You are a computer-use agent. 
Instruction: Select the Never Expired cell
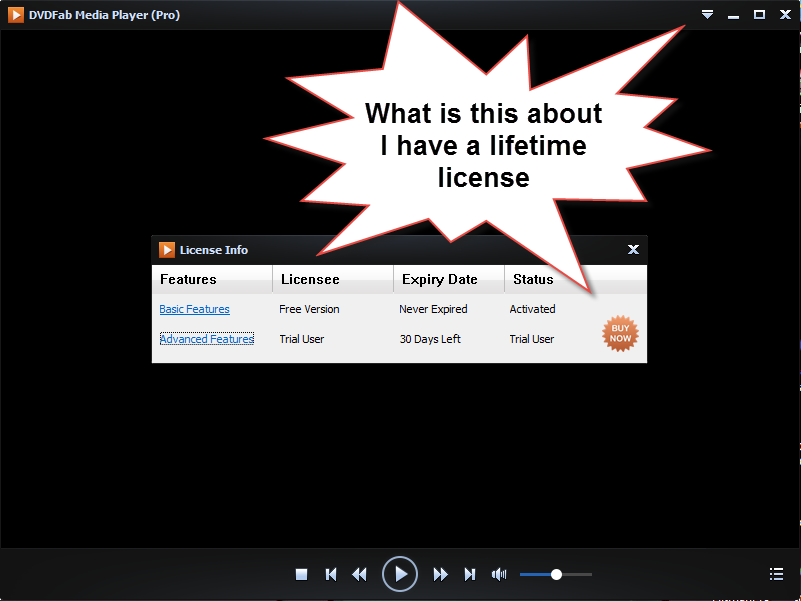point(433,309)
